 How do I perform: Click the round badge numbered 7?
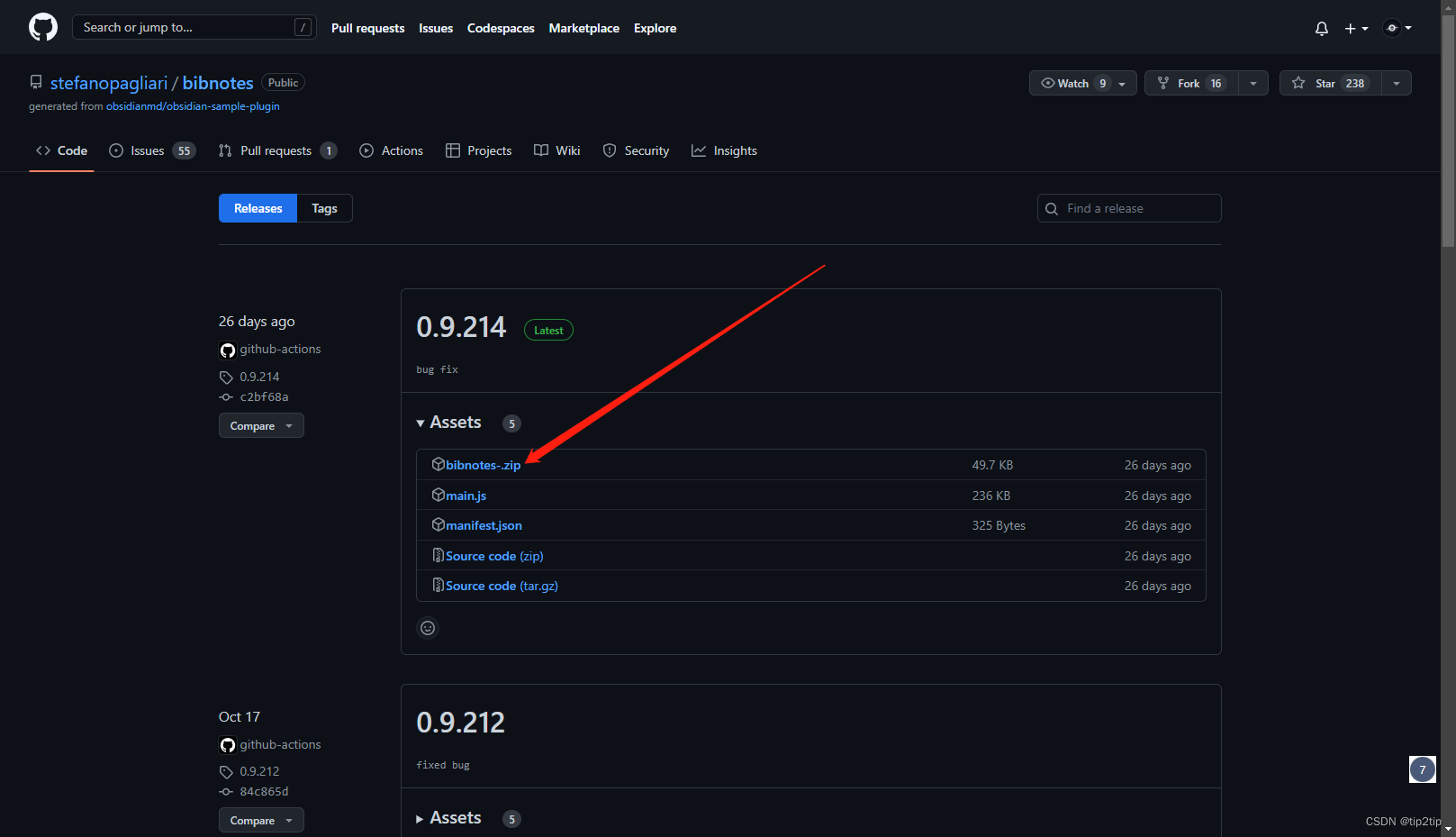click(x=1423, y=769)
